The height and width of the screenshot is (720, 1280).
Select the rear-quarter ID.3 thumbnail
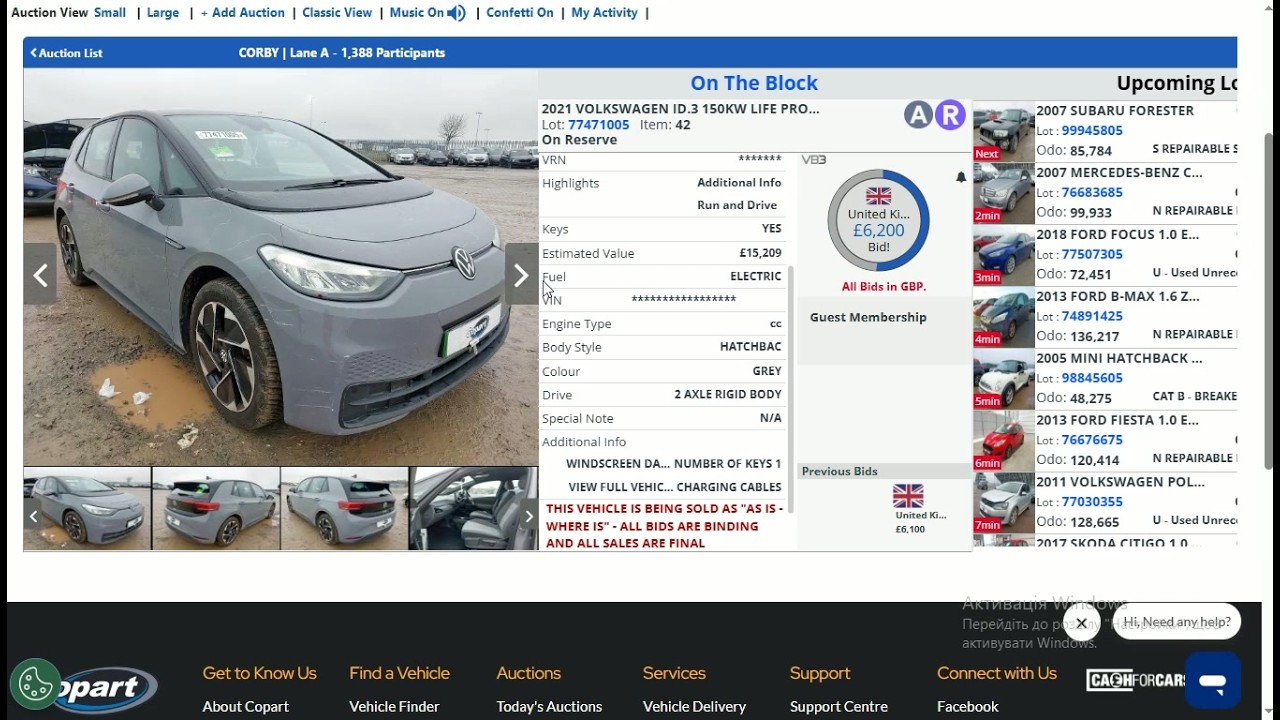pyautogui.click(x=344, y=508)
